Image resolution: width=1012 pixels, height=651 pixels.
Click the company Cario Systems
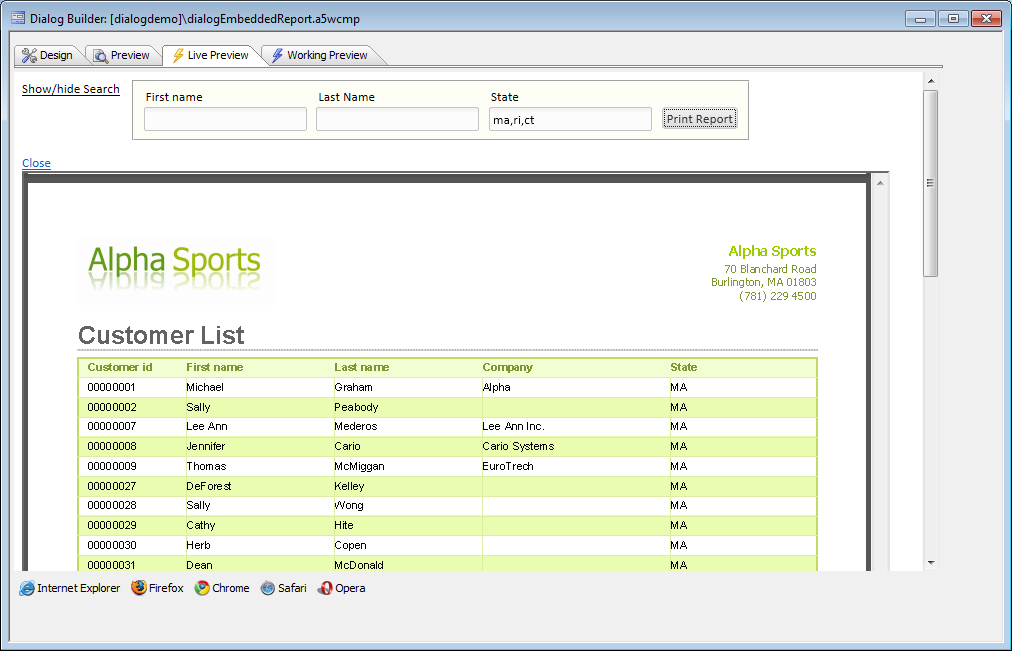tap(518, 446)
